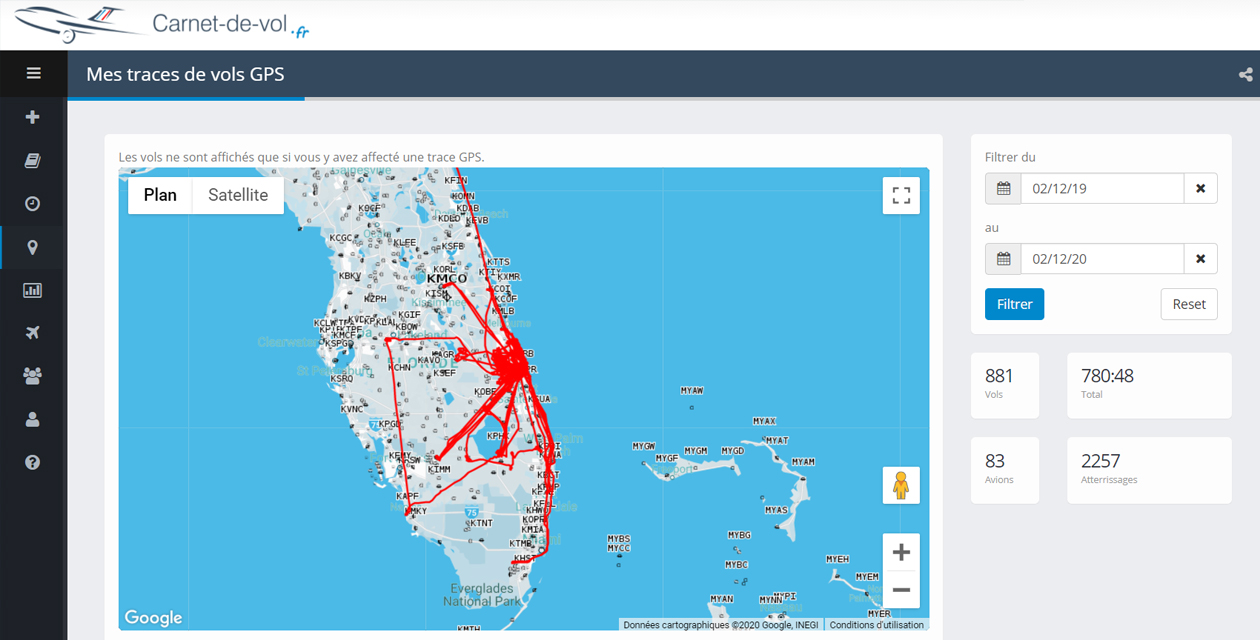
Task: Click the share icon in header
Action: coord(1245,74)
